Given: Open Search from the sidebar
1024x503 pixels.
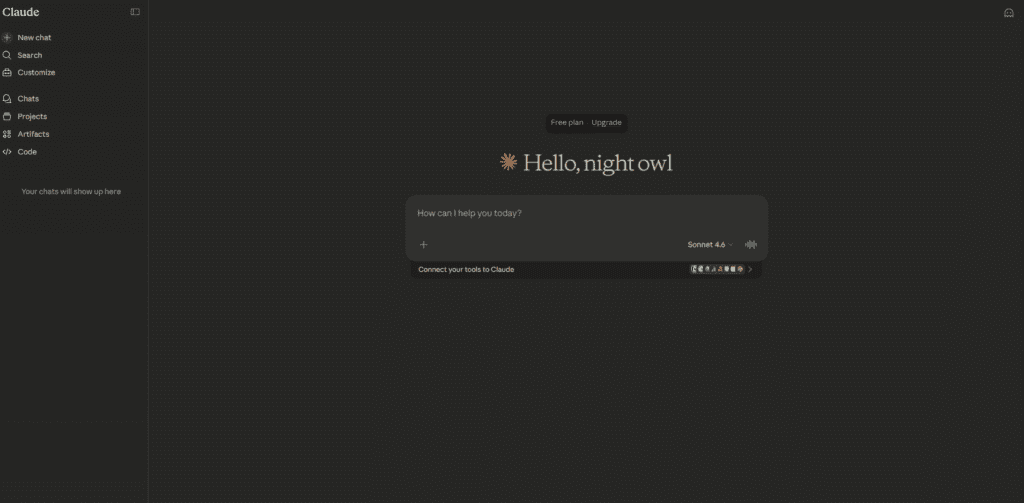Looking at the screenshot, I should click(29, 56).
